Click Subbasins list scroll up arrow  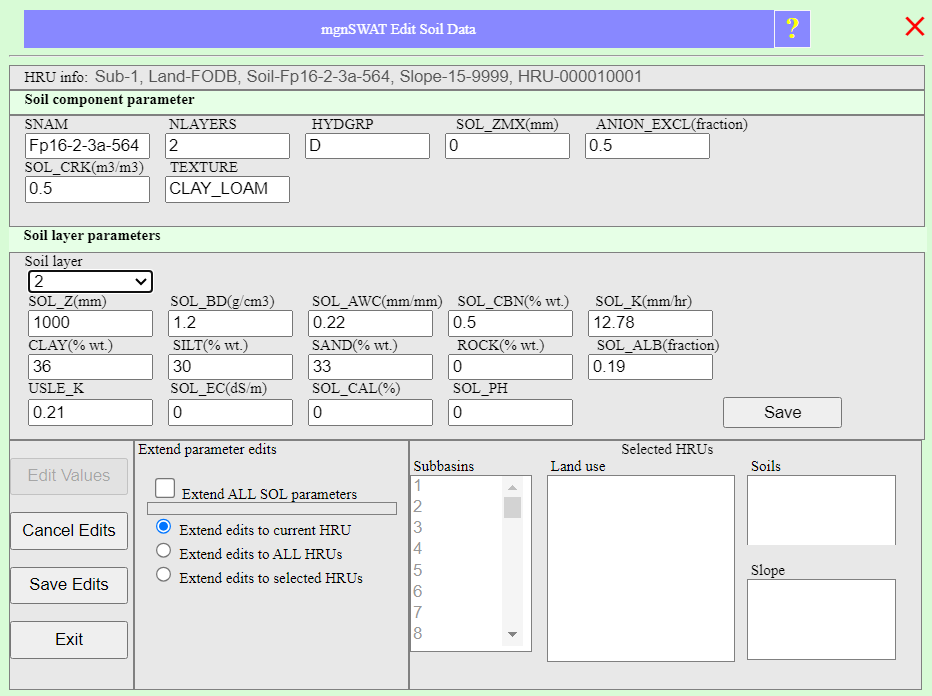point(512,487)
